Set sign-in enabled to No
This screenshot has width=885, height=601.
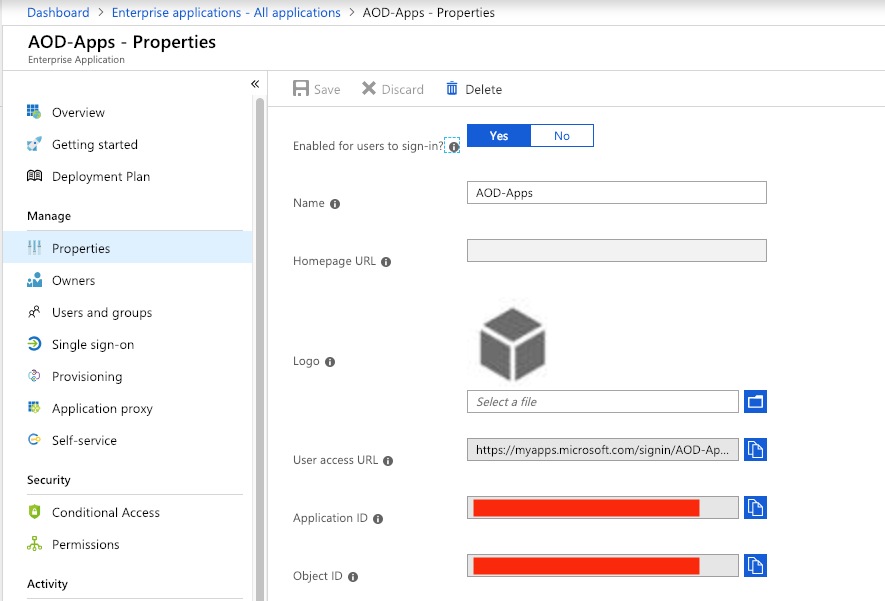562,135
